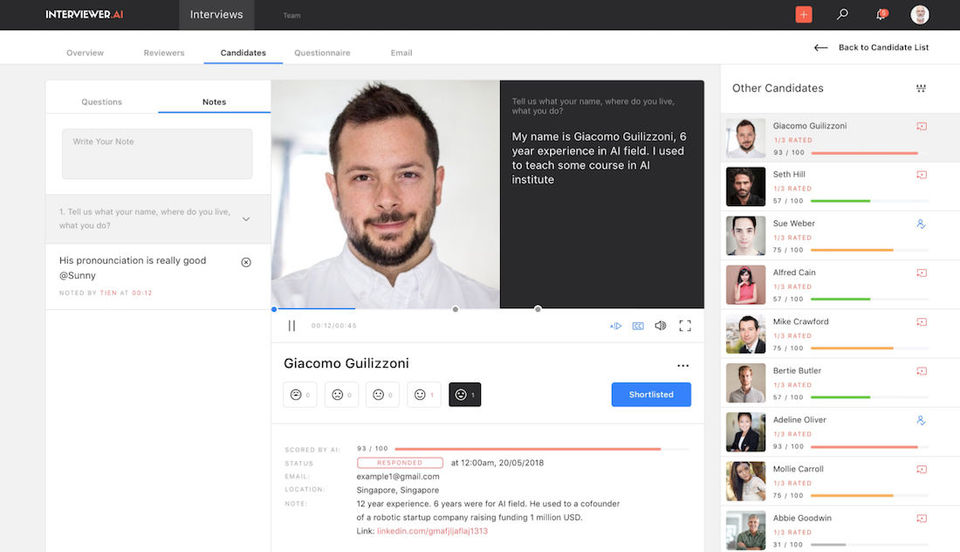
Task: Click the main candidate video frame
Action: click(x=386, y=194)
